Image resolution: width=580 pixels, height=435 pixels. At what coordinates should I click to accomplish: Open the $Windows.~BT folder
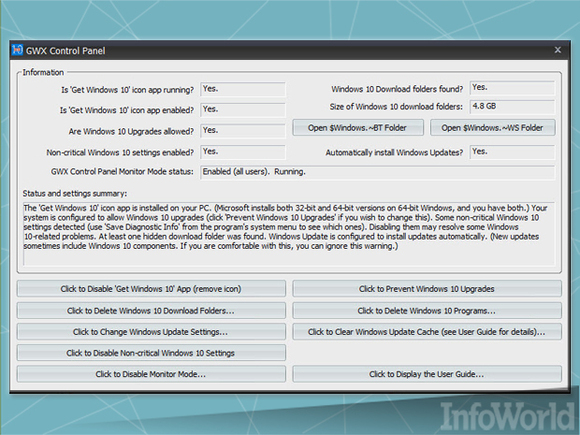coord(358,128)
